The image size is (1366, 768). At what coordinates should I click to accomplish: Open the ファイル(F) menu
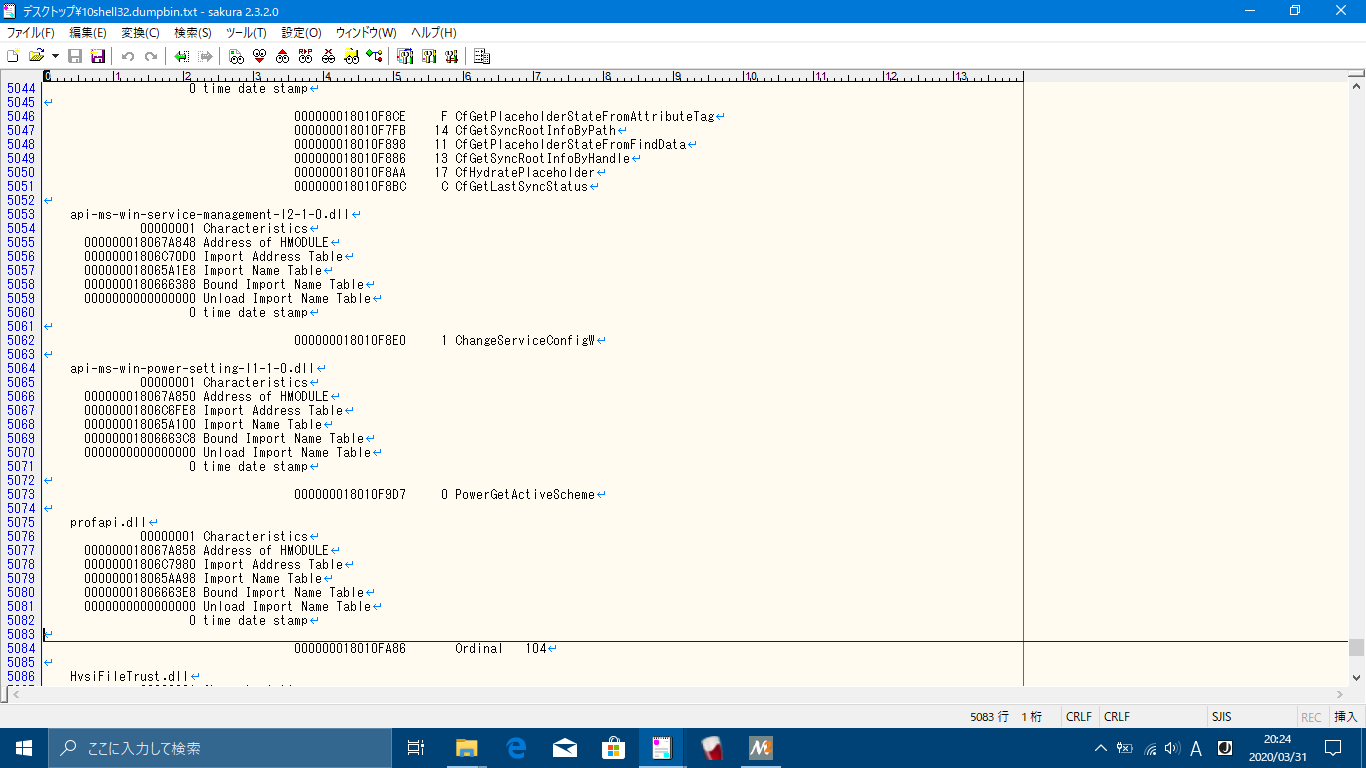click(x=31, y=33)
